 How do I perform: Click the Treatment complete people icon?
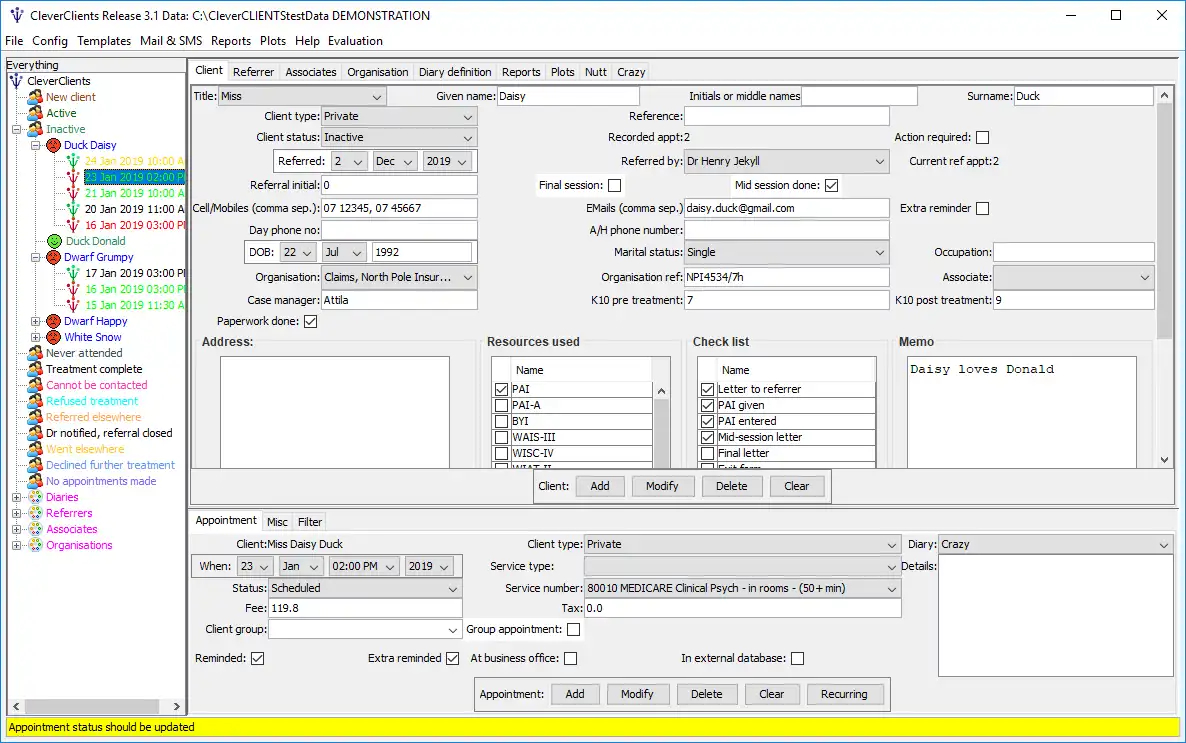[x=35, y=369]
